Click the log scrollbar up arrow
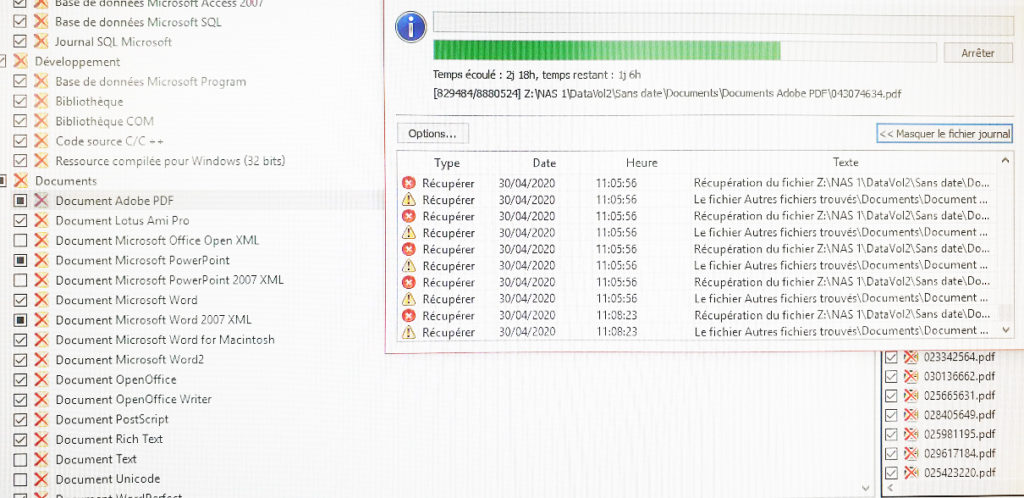 1006,160
